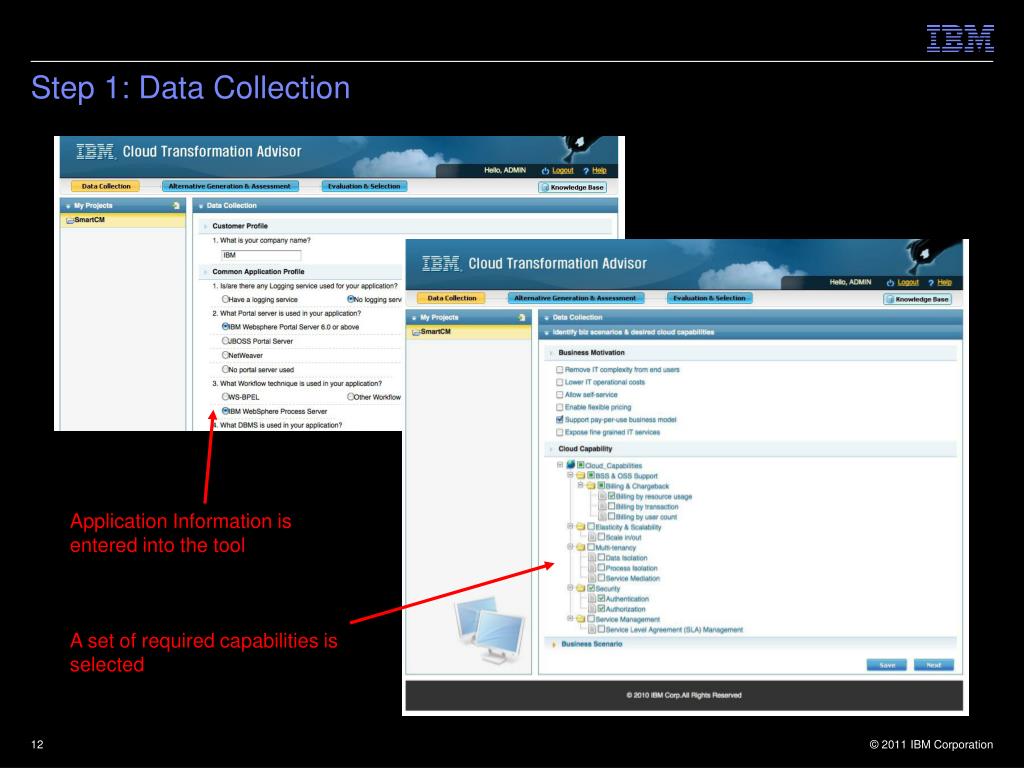Collapse Data Collection section in front window

coord(547,318)
